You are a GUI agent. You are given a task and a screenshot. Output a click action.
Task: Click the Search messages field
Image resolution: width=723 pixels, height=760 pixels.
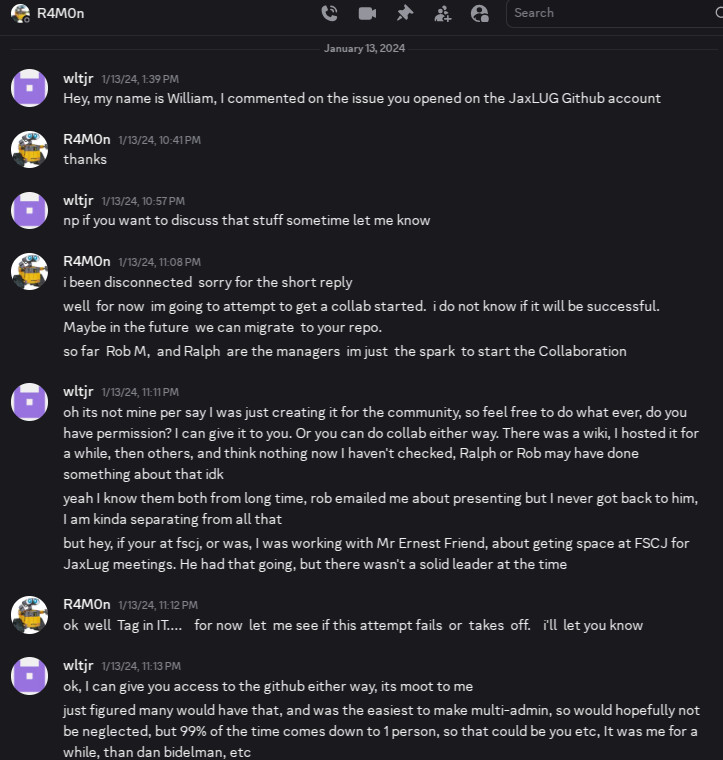[x=610, y=13]
